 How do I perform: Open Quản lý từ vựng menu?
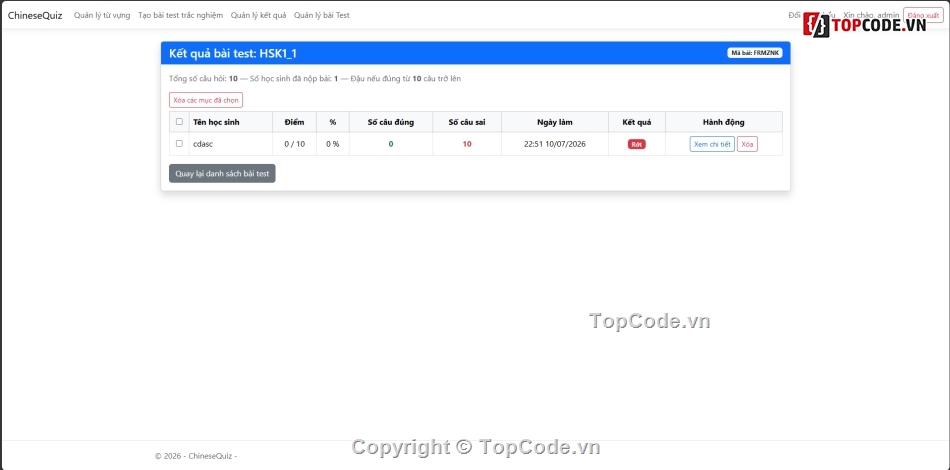point(102,15)
